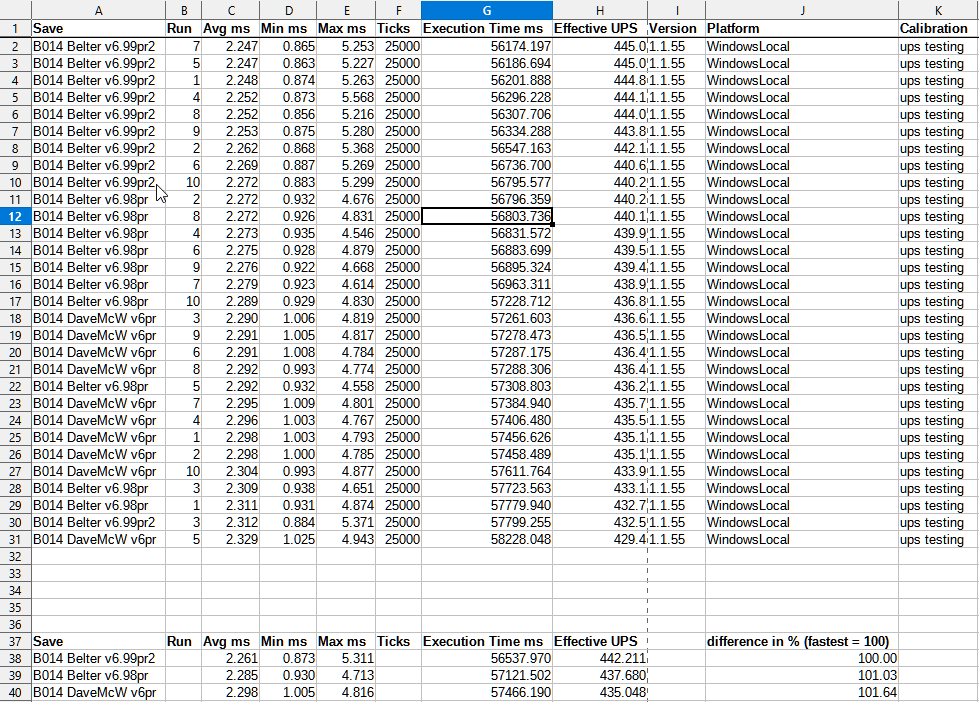979x702 pixels.
Task: Click row header 37
Action: [15, 641]
